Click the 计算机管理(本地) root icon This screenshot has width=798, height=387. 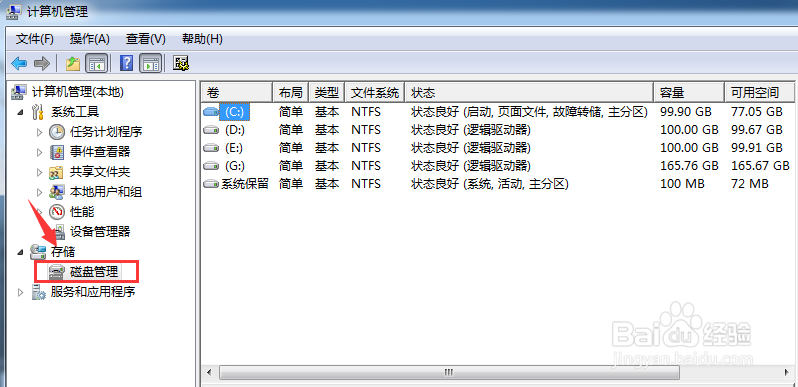[19, 92]
